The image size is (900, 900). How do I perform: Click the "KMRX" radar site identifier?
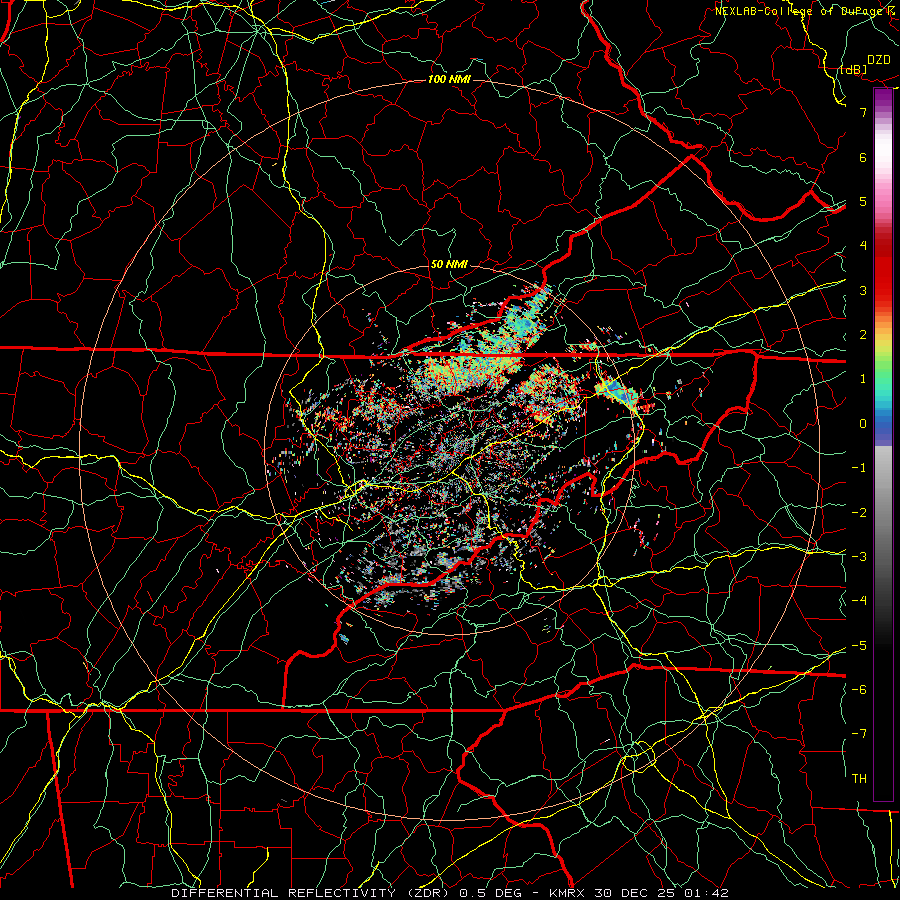pyautogui.click(x=568, y=893)
